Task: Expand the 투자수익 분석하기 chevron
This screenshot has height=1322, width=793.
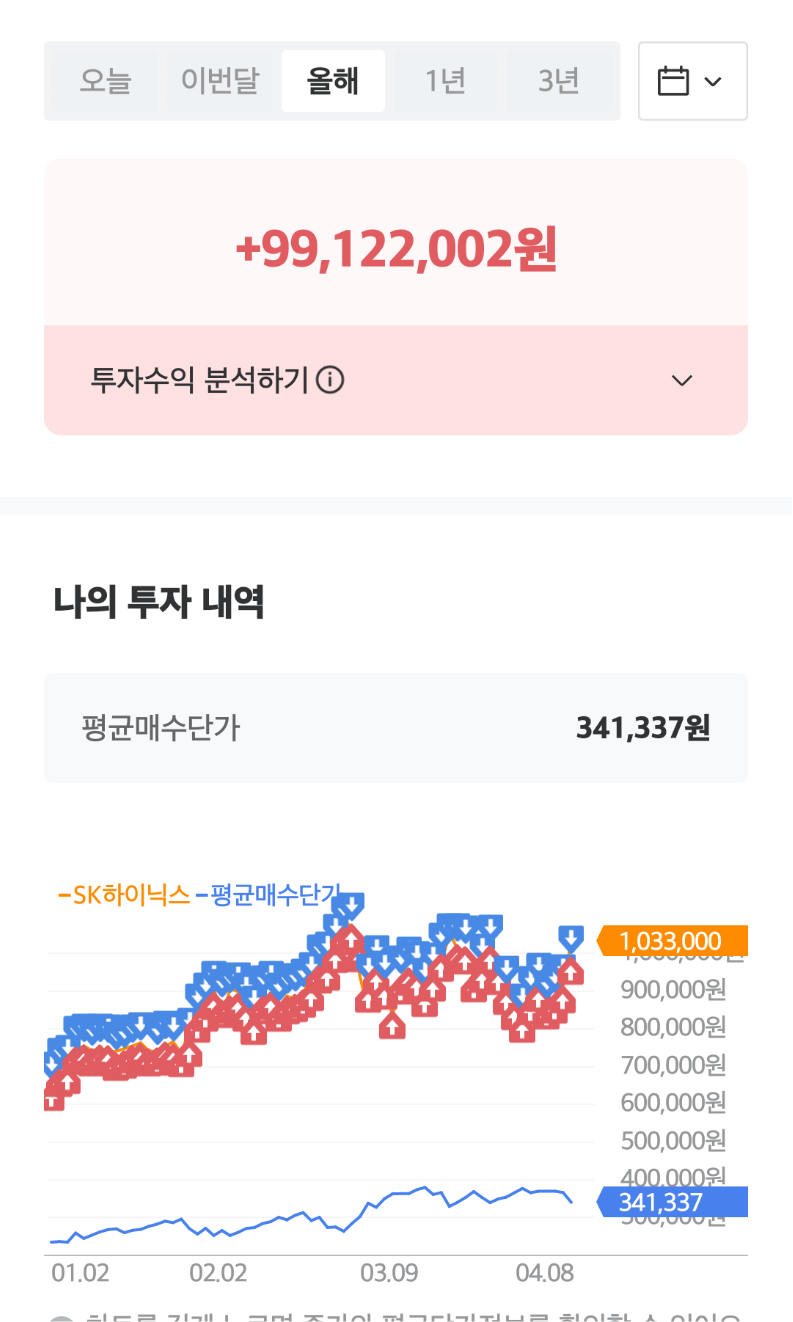Action: (x=682, y=380)
